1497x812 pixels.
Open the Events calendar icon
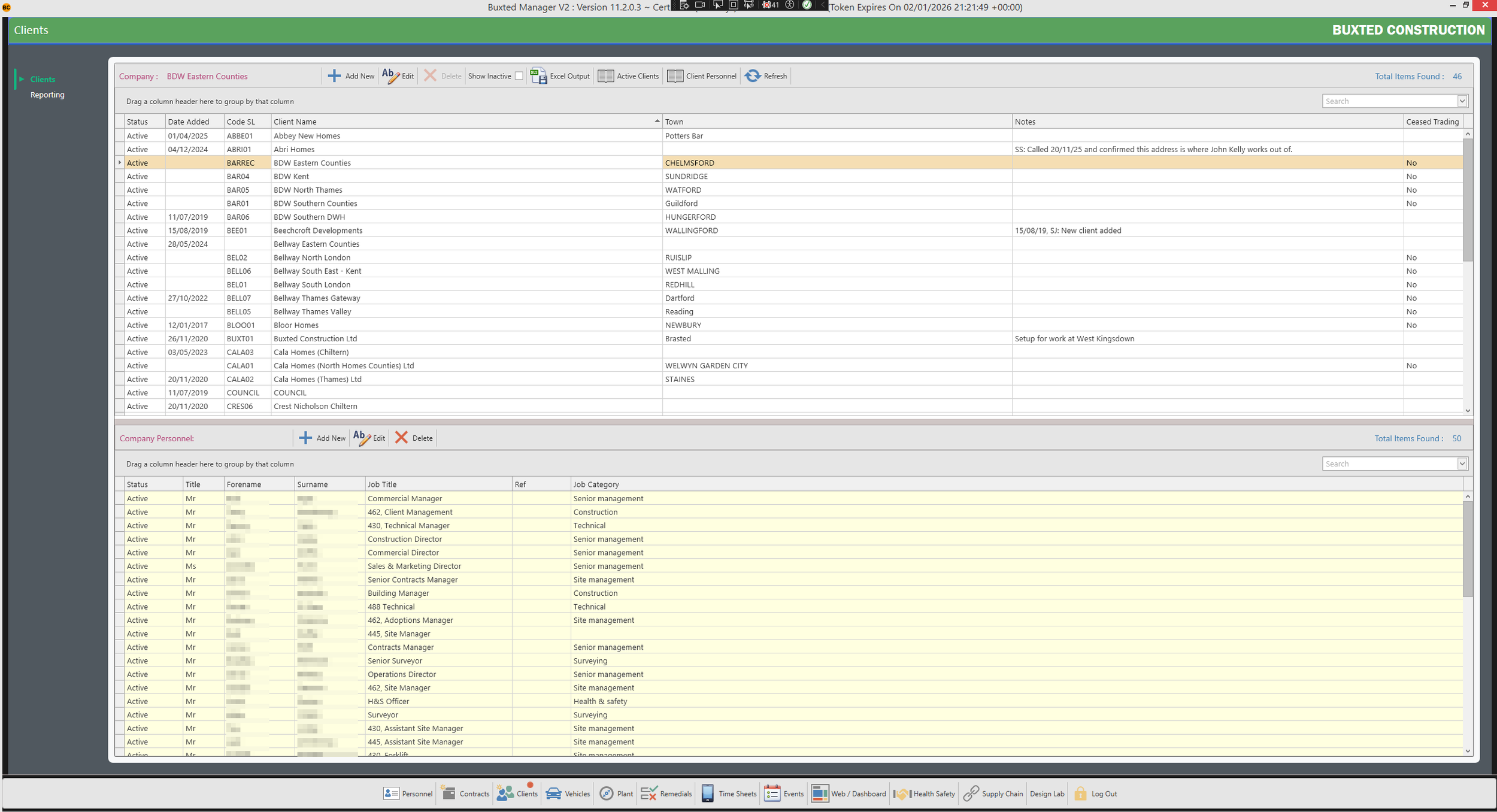tap(772, 793)
